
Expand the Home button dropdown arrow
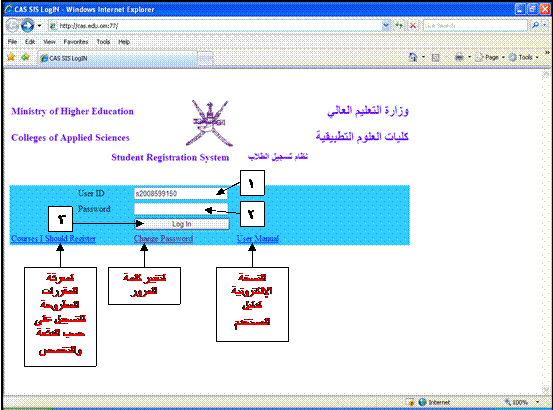click(x=423, y=57)
